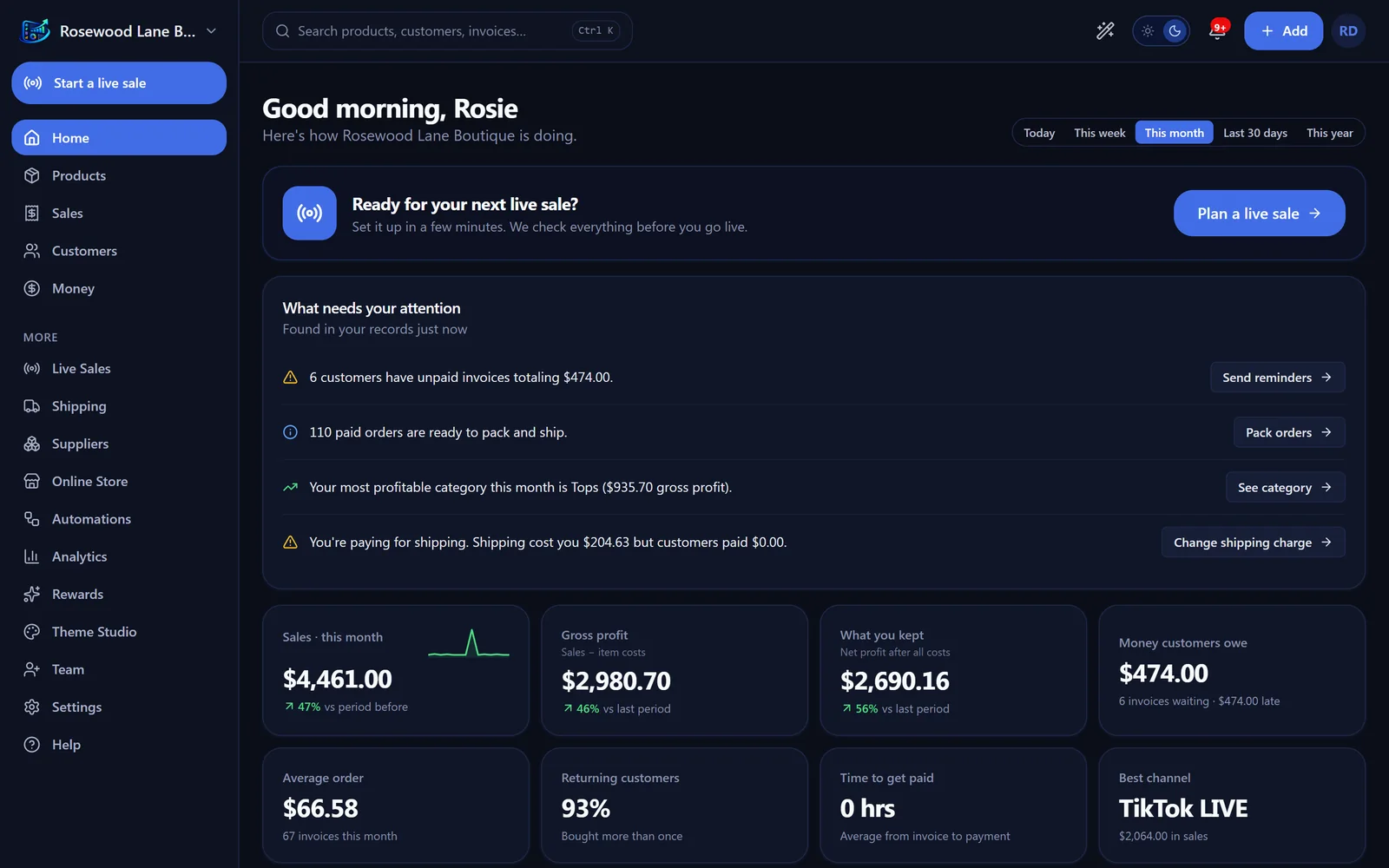Select the This month period tab
Viewport: 1389px width, 868px height.
[x=1174, y=133]
